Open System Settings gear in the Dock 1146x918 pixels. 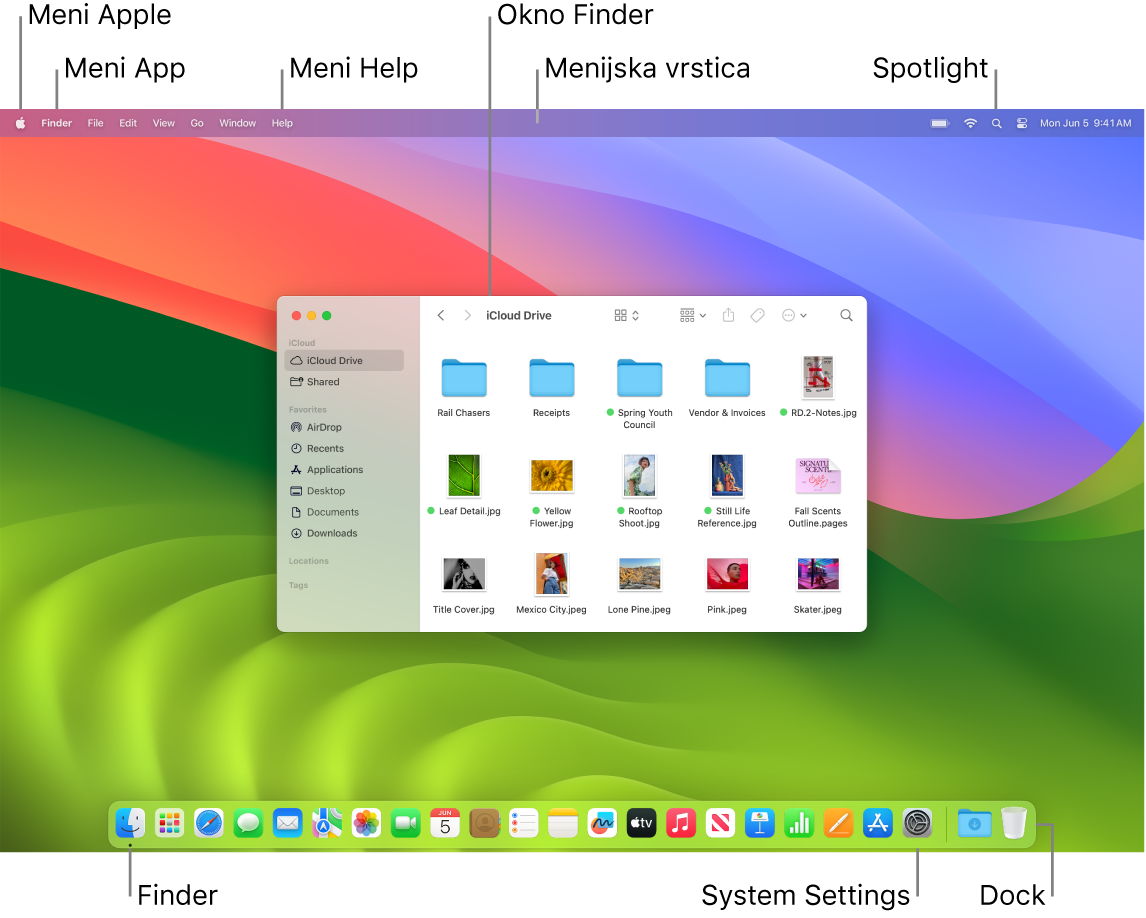click(x=917, y=822)
